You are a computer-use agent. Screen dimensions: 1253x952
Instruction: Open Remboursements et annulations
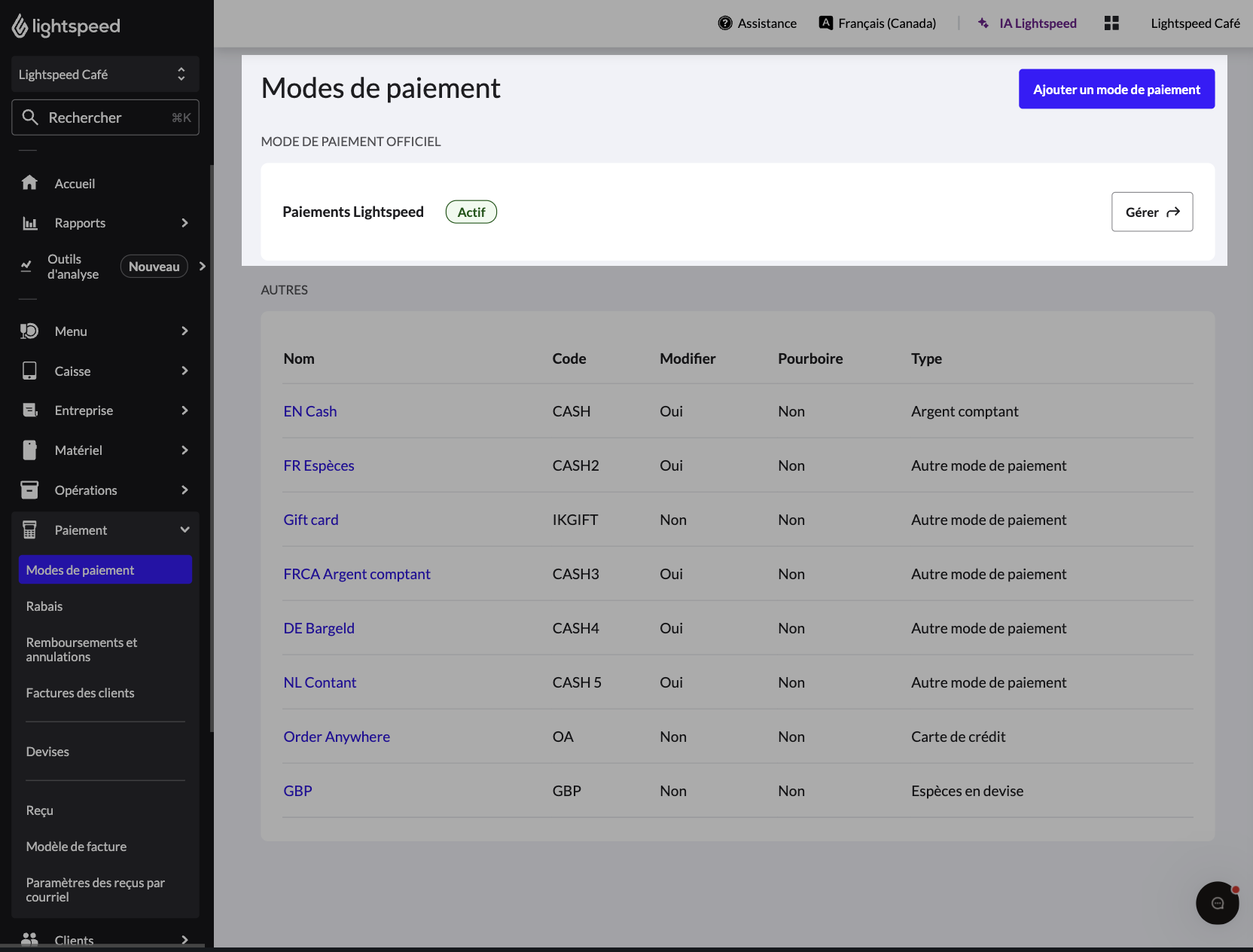pyautogui.click(x=81, y=649)
